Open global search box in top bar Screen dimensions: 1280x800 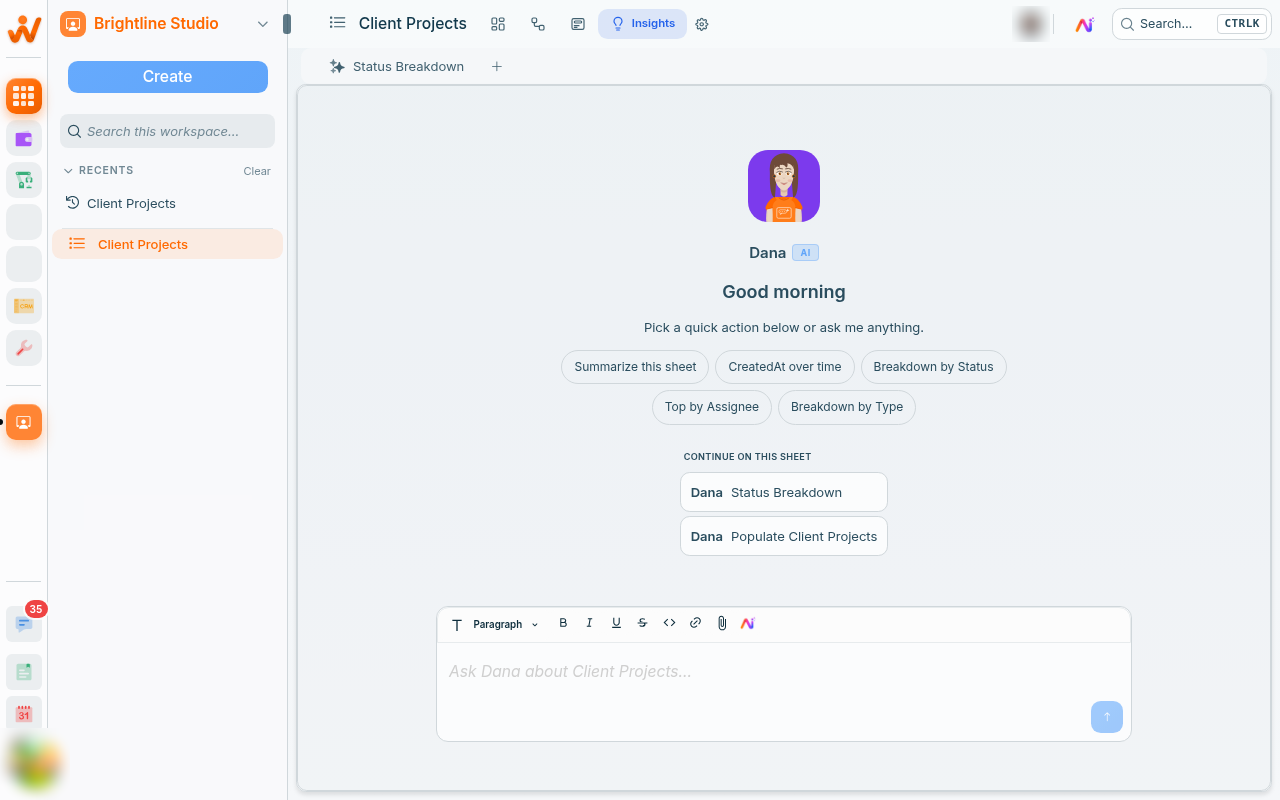pos(1190,24)
